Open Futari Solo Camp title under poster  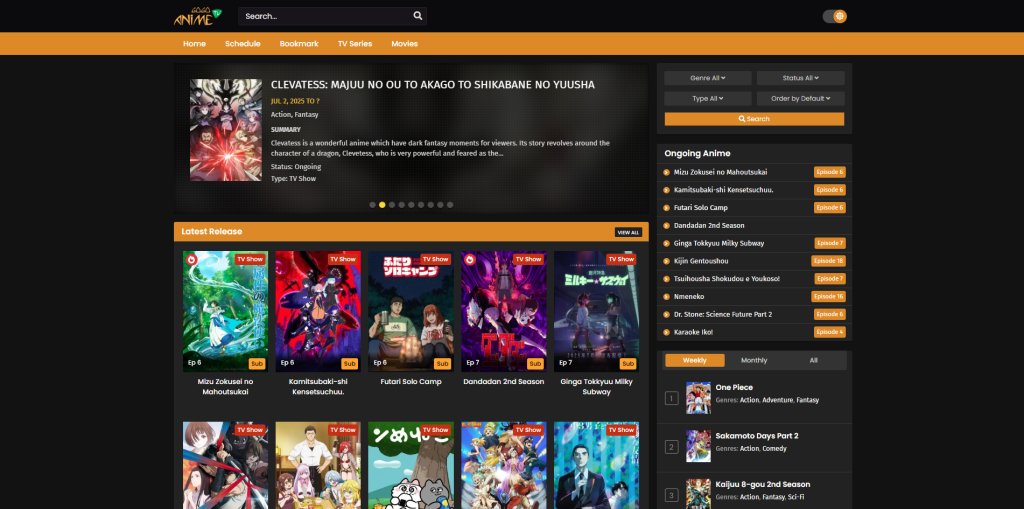(x=411, y=382)
